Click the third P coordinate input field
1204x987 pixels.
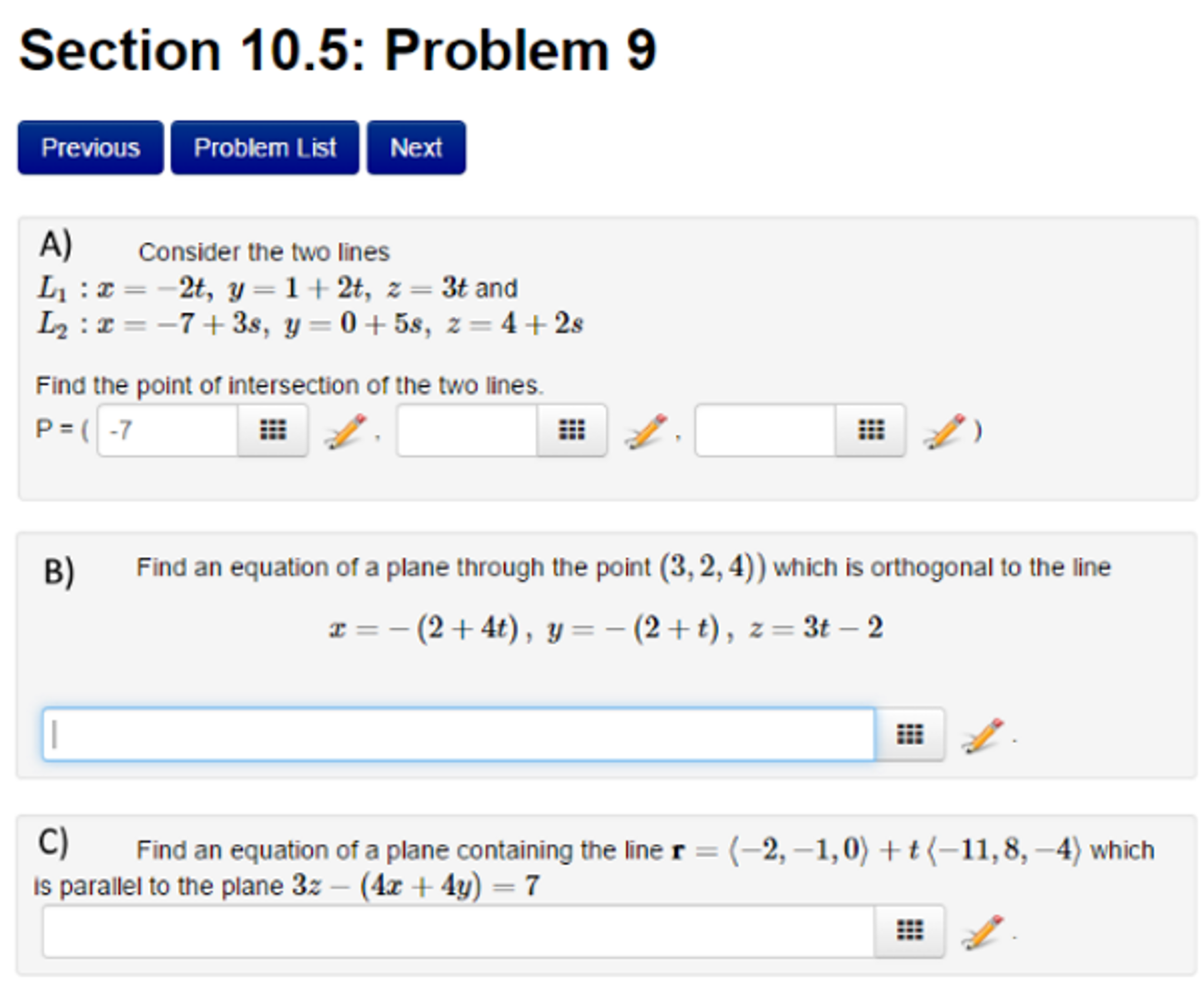click(765, 430)
